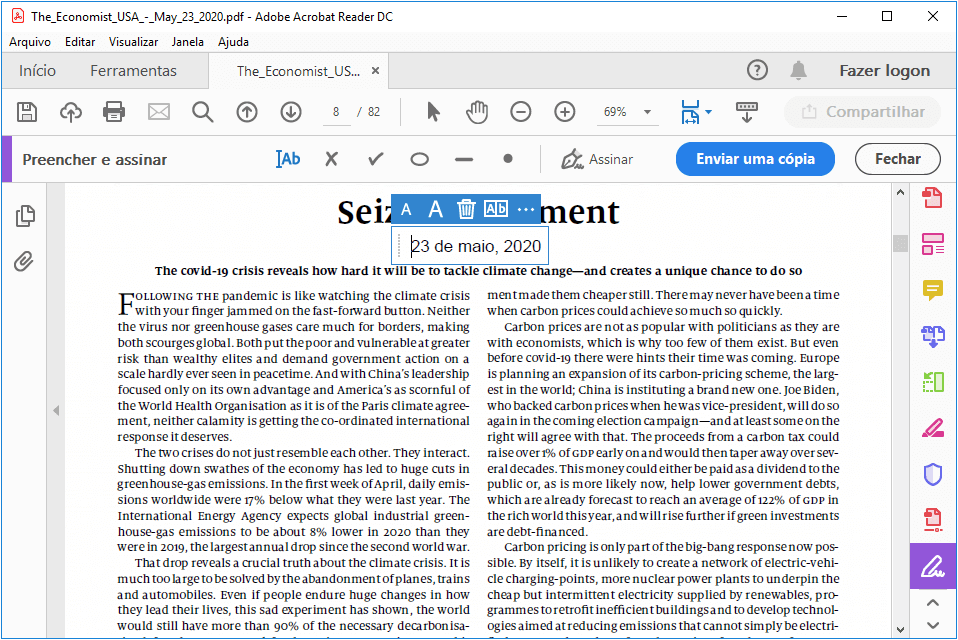The width and height of the screenshot is (958, 640).
Task: Open zoom level dropdown arrow
Action: 647,112
